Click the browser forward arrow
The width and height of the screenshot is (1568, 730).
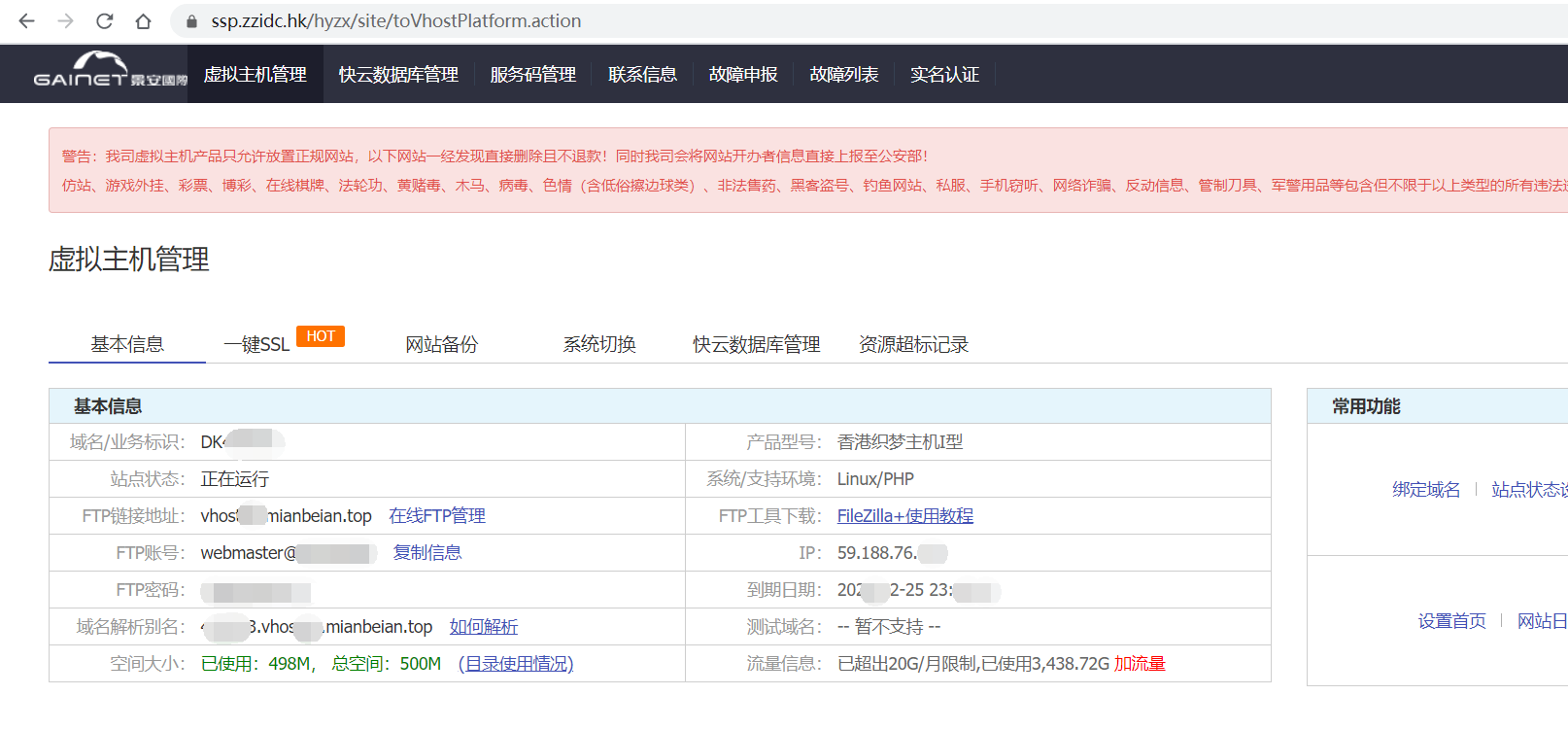click(65, 20)
